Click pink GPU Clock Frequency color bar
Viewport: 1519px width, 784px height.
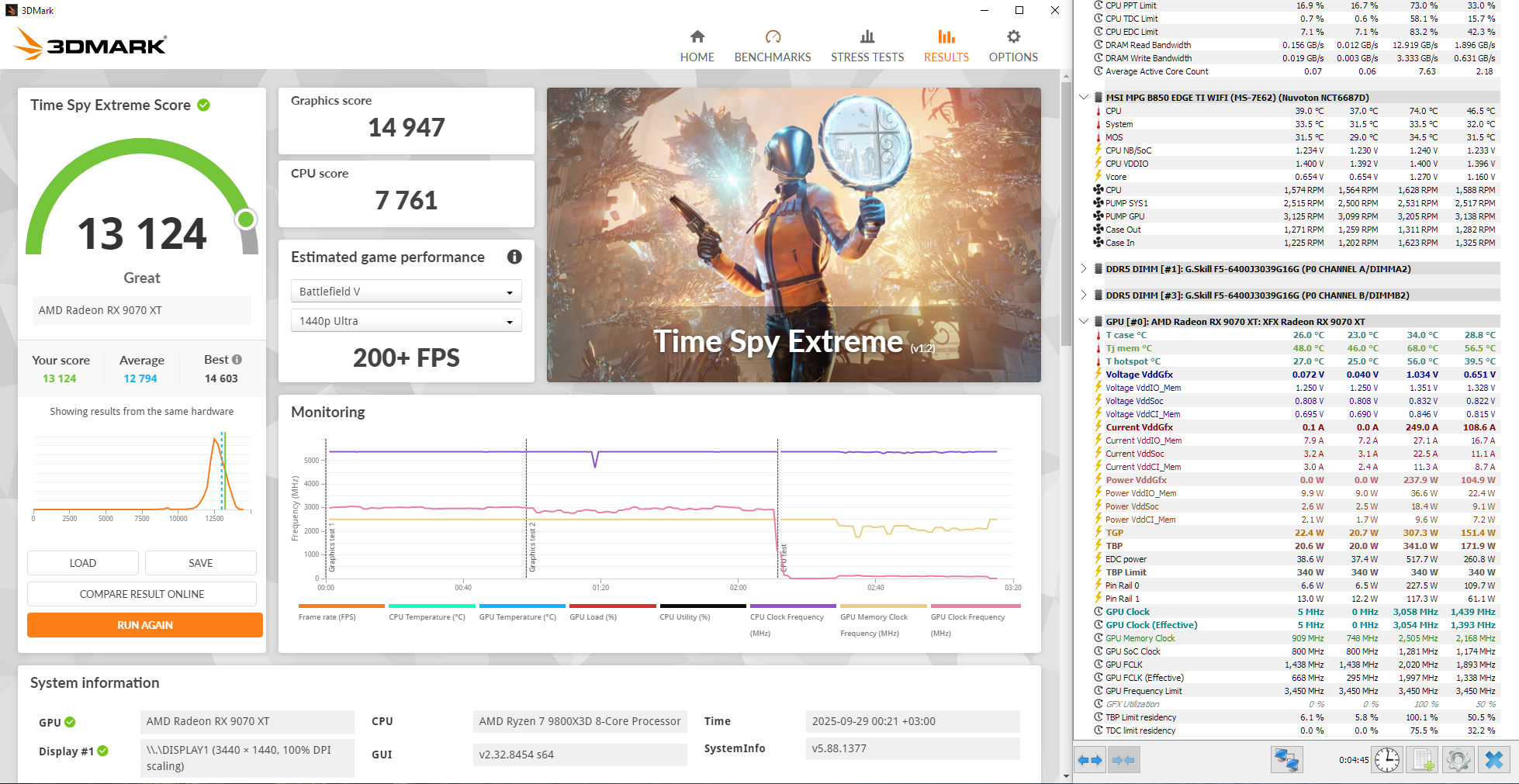(975, 606)
